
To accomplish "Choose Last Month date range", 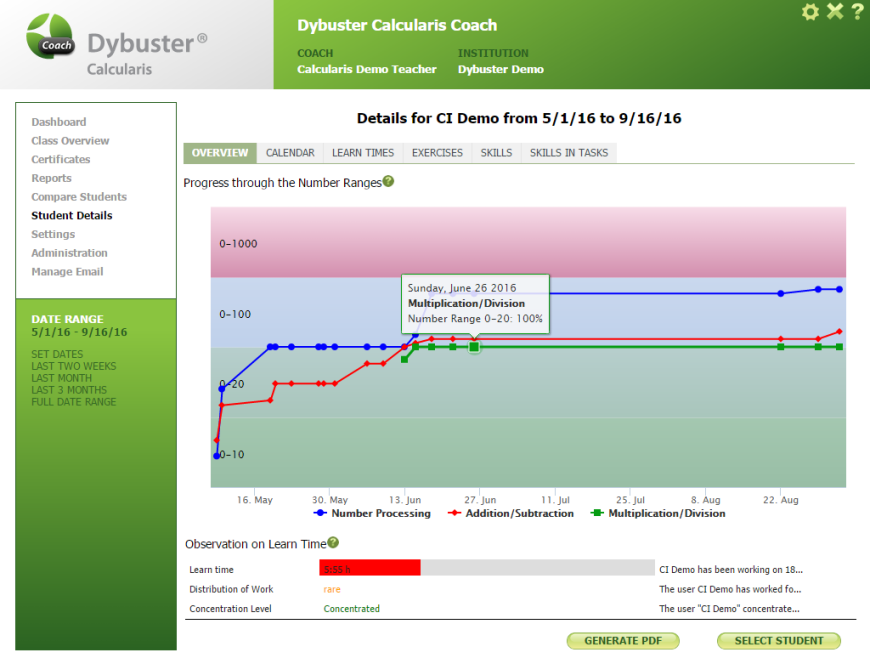I will (62, 378).
